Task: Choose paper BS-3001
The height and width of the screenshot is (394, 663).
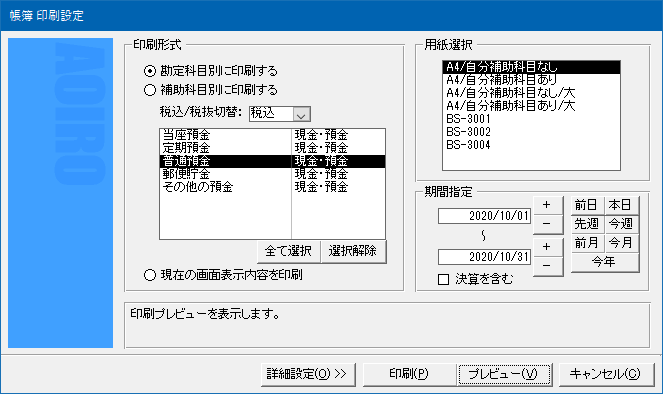Action: (531, 119)
